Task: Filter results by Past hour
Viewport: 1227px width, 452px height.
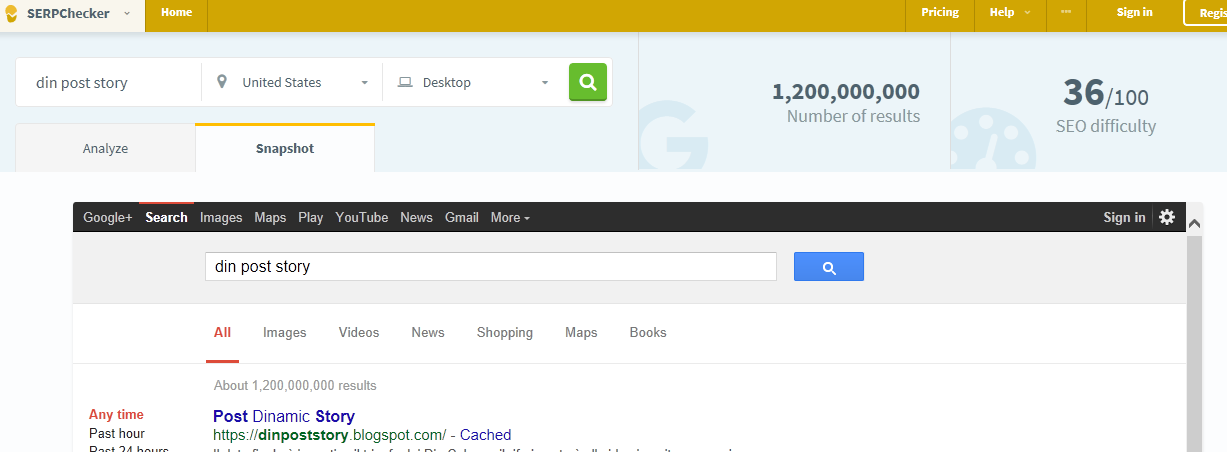Action: (x=117, y=433)
